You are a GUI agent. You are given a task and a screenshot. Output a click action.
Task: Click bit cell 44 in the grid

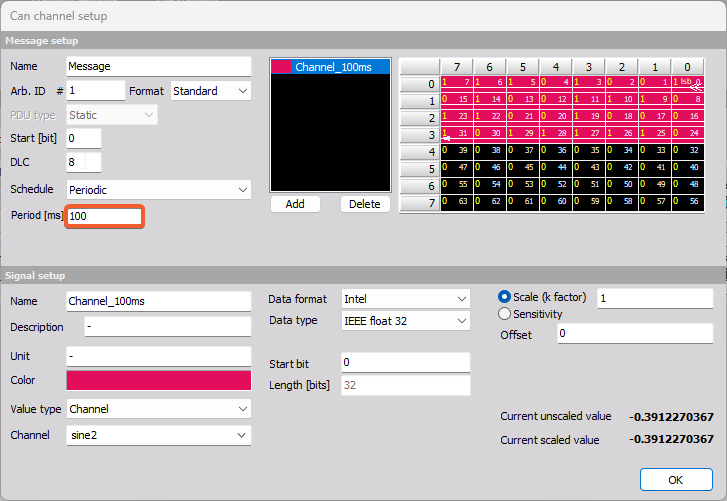556,167
